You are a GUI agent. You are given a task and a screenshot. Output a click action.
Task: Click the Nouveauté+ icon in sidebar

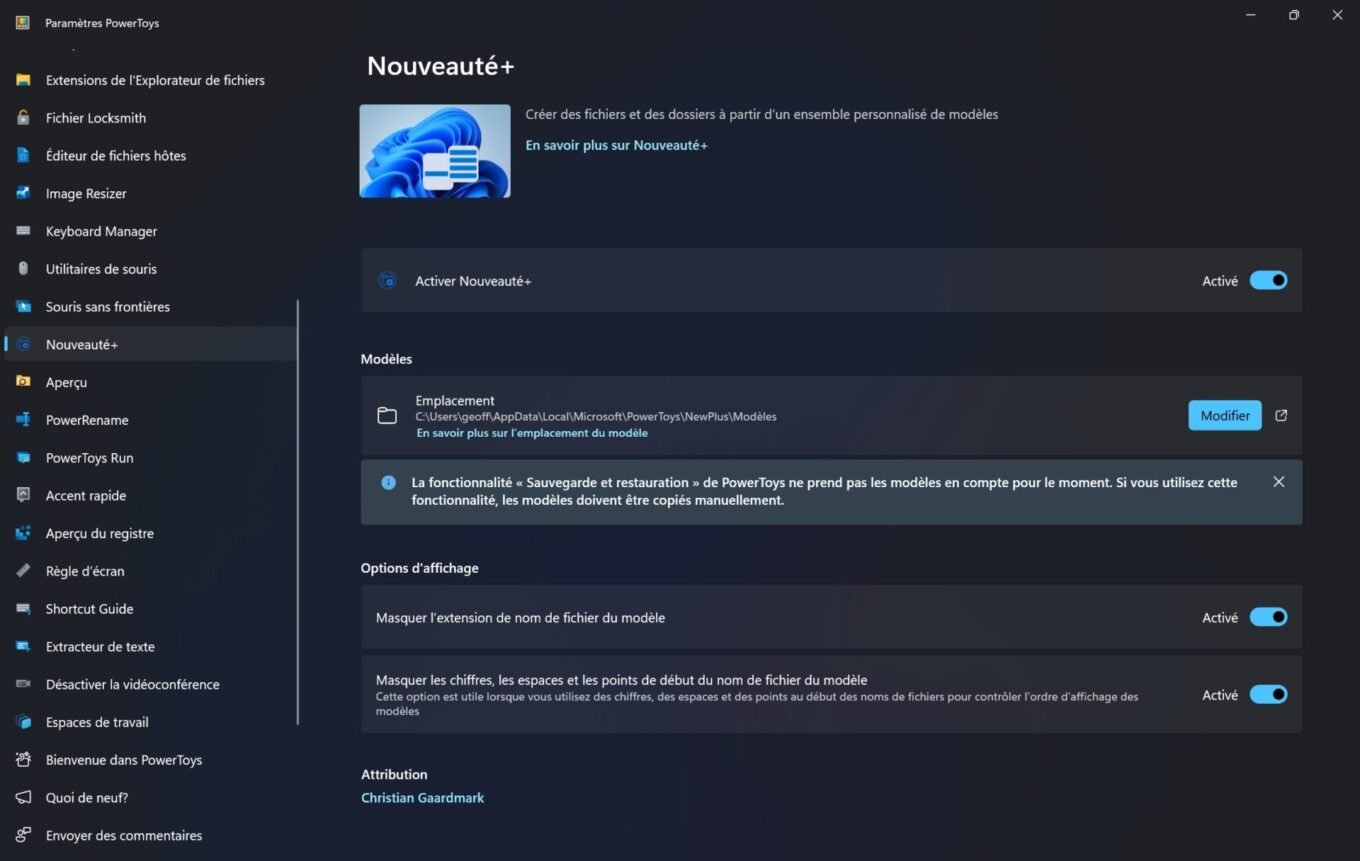23,344
